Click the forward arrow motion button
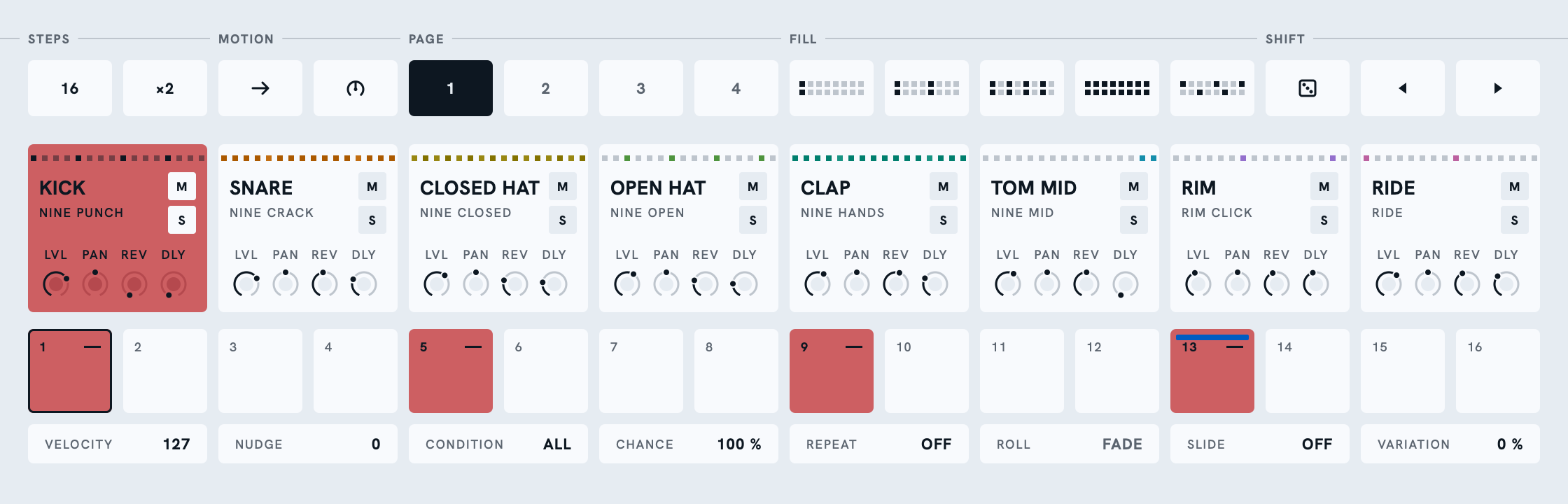 tap(260, 88)
